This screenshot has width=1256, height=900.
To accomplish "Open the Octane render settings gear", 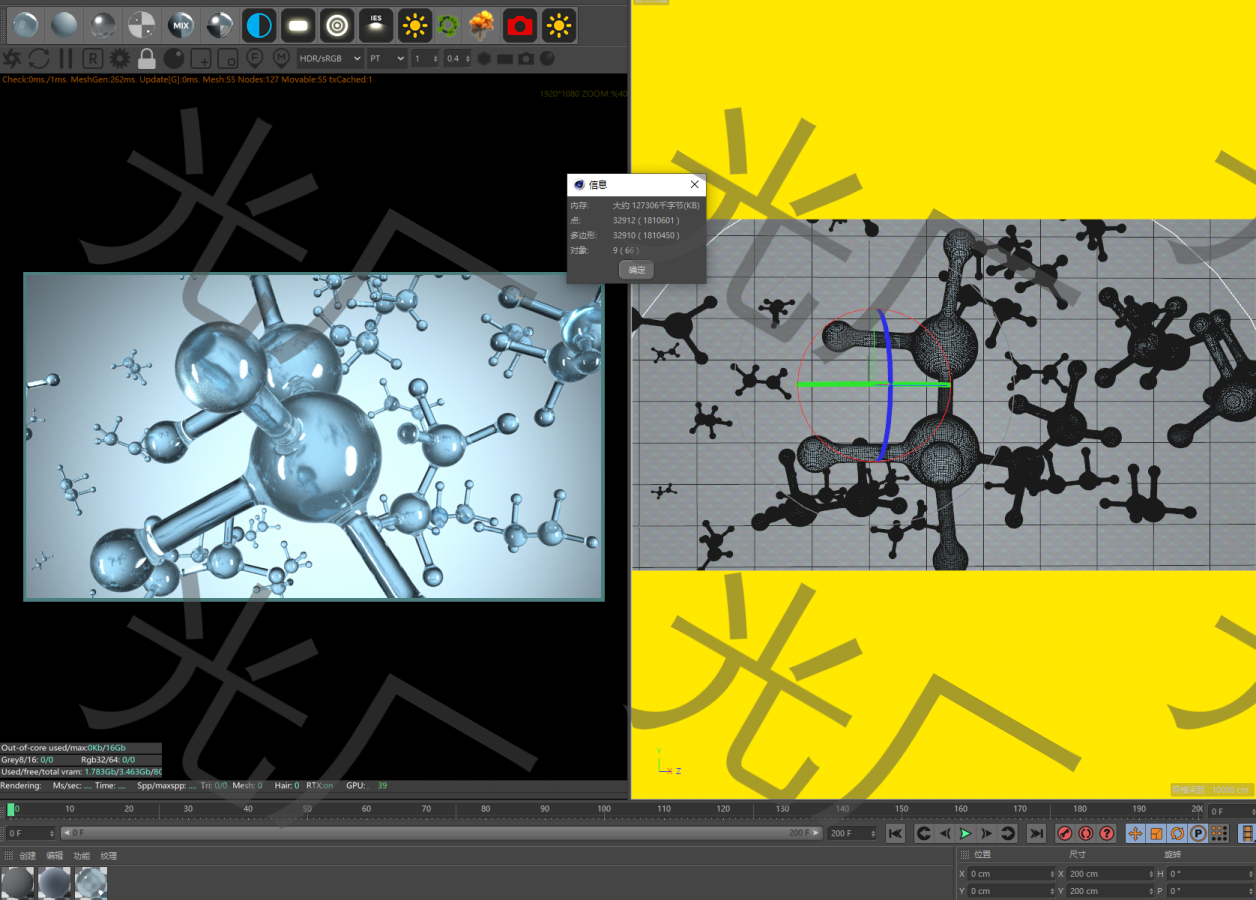I will coord(119,59).
